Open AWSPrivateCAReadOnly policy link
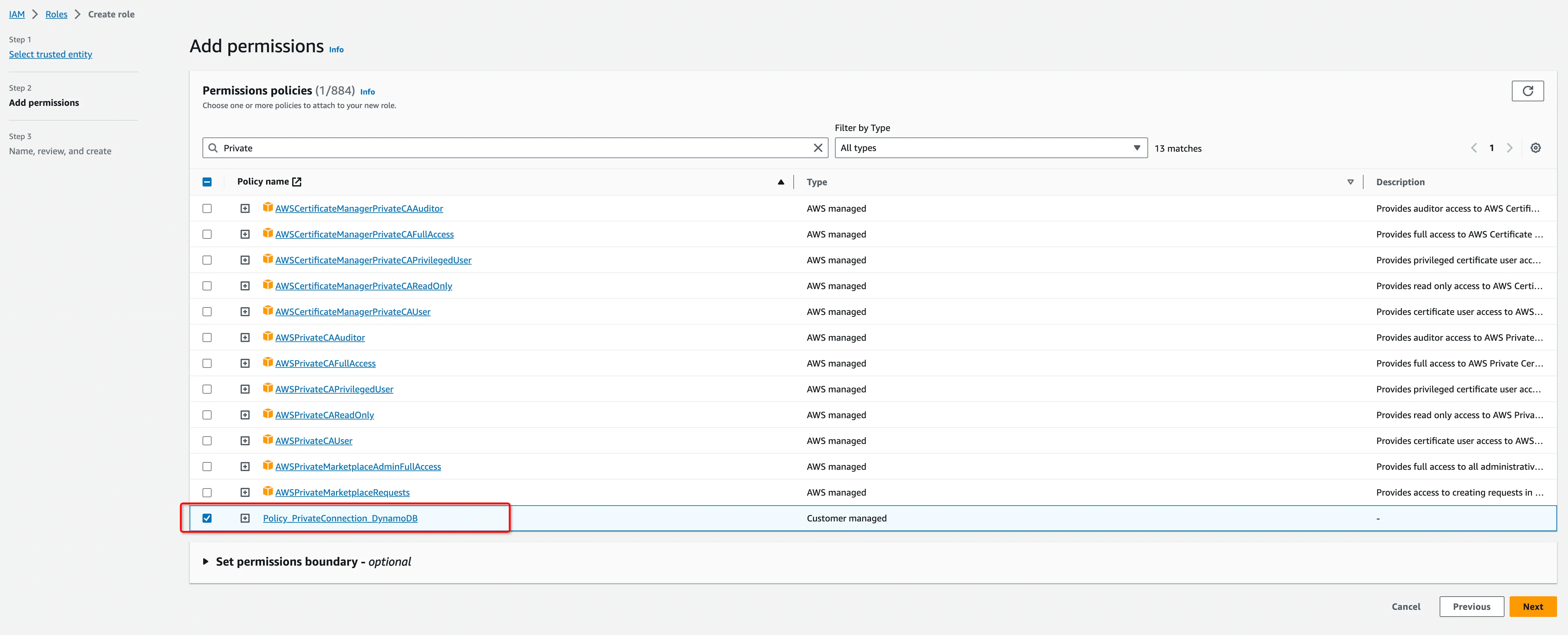 pyautogui.click(x=324, y=415)
